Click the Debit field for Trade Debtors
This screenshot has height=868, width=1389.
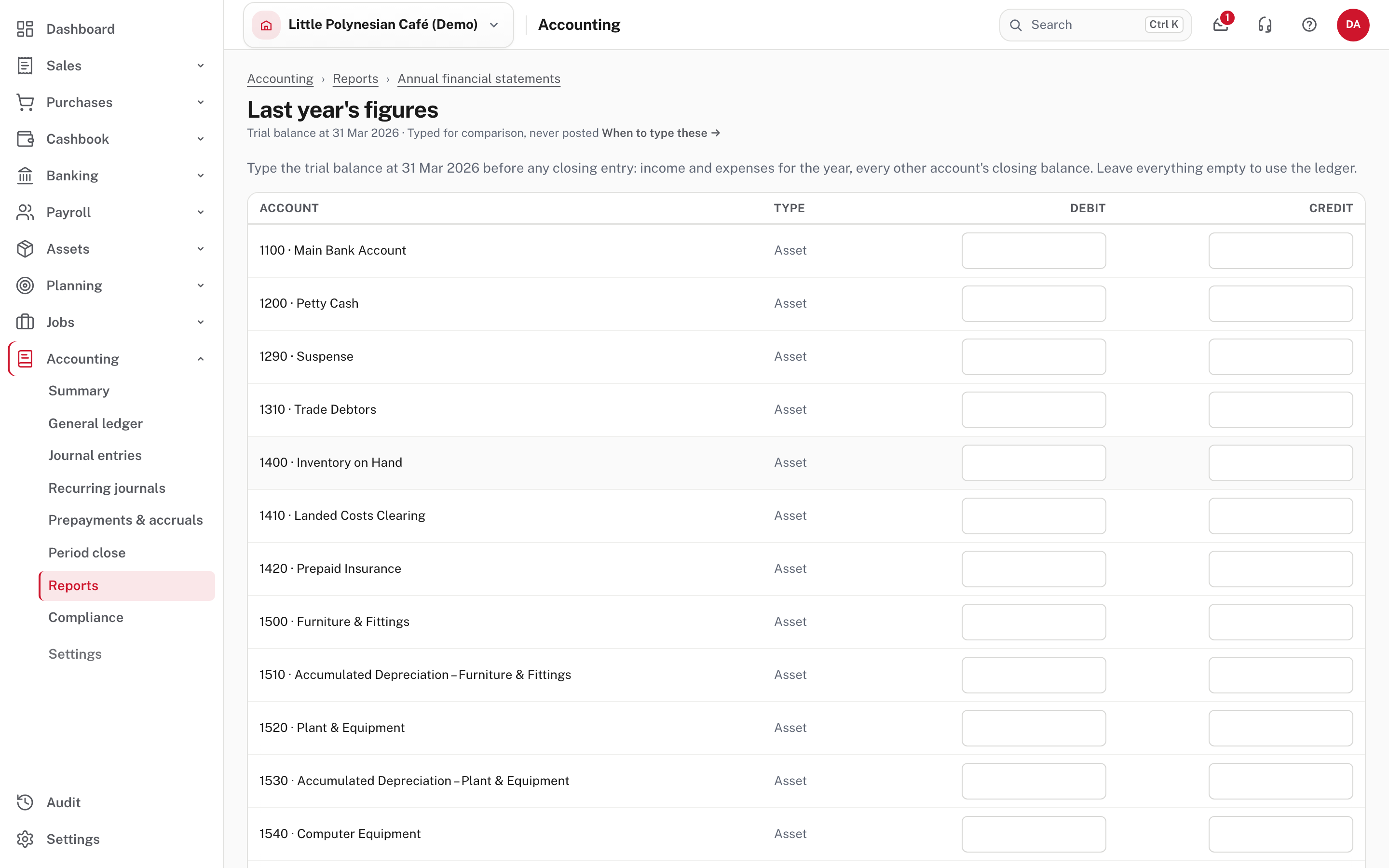point(1034,410)
